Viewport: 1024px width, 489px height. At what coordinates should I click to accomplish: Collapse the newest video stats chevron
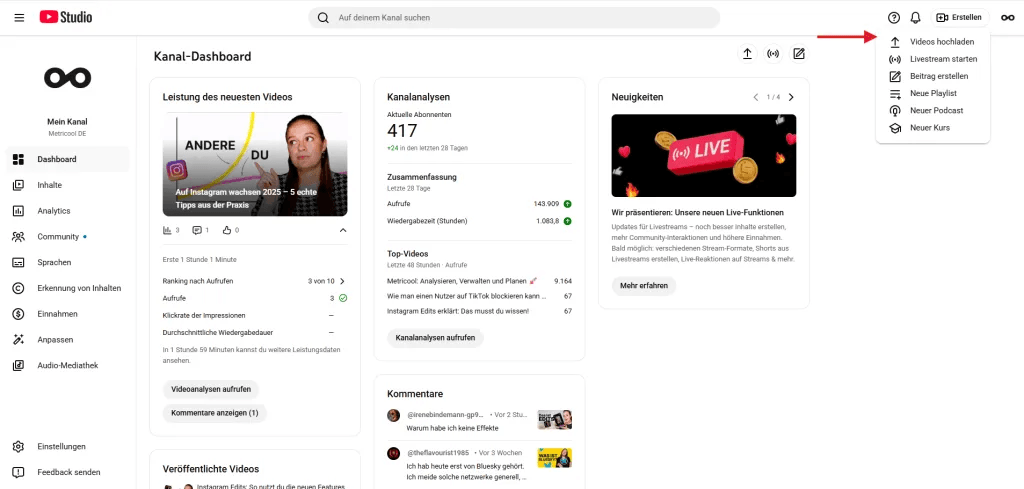click(x=343, y=230)
